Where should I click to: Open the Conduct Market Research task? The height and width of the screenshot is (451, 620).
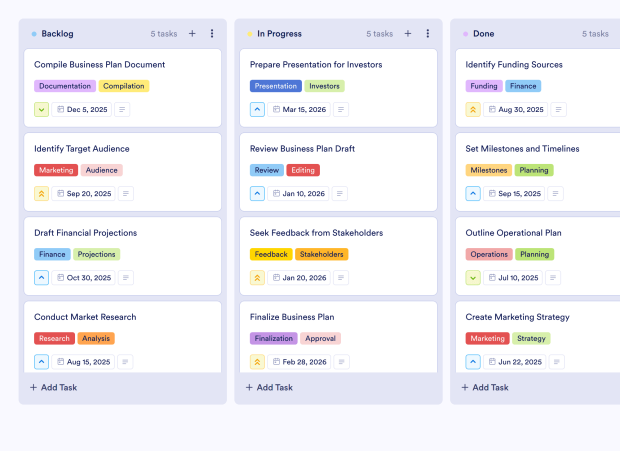(85, 317)
